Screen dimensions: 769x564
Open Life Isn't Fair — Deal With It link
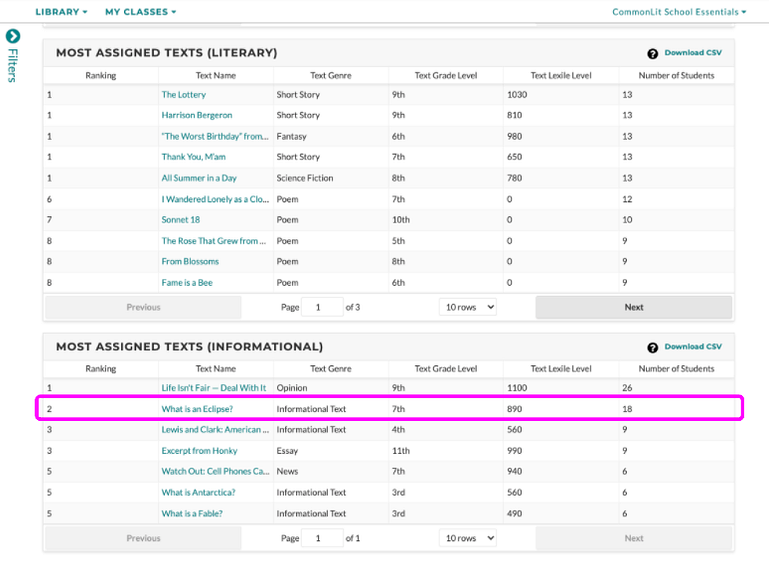click(x=213, y=387)
